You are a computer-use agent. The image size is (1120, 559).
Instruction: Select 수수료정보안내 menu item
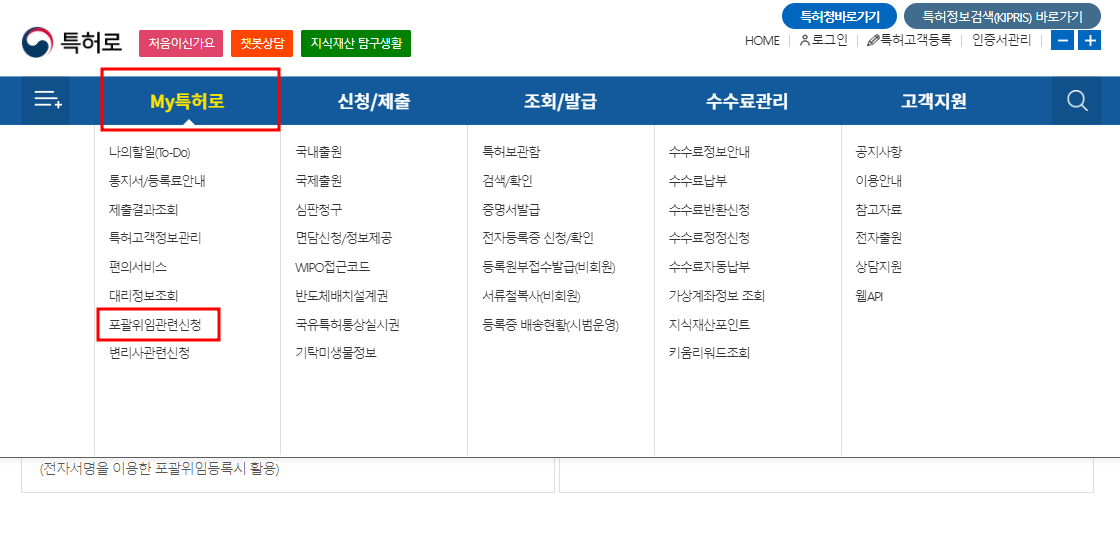click(x=709, y=152)
